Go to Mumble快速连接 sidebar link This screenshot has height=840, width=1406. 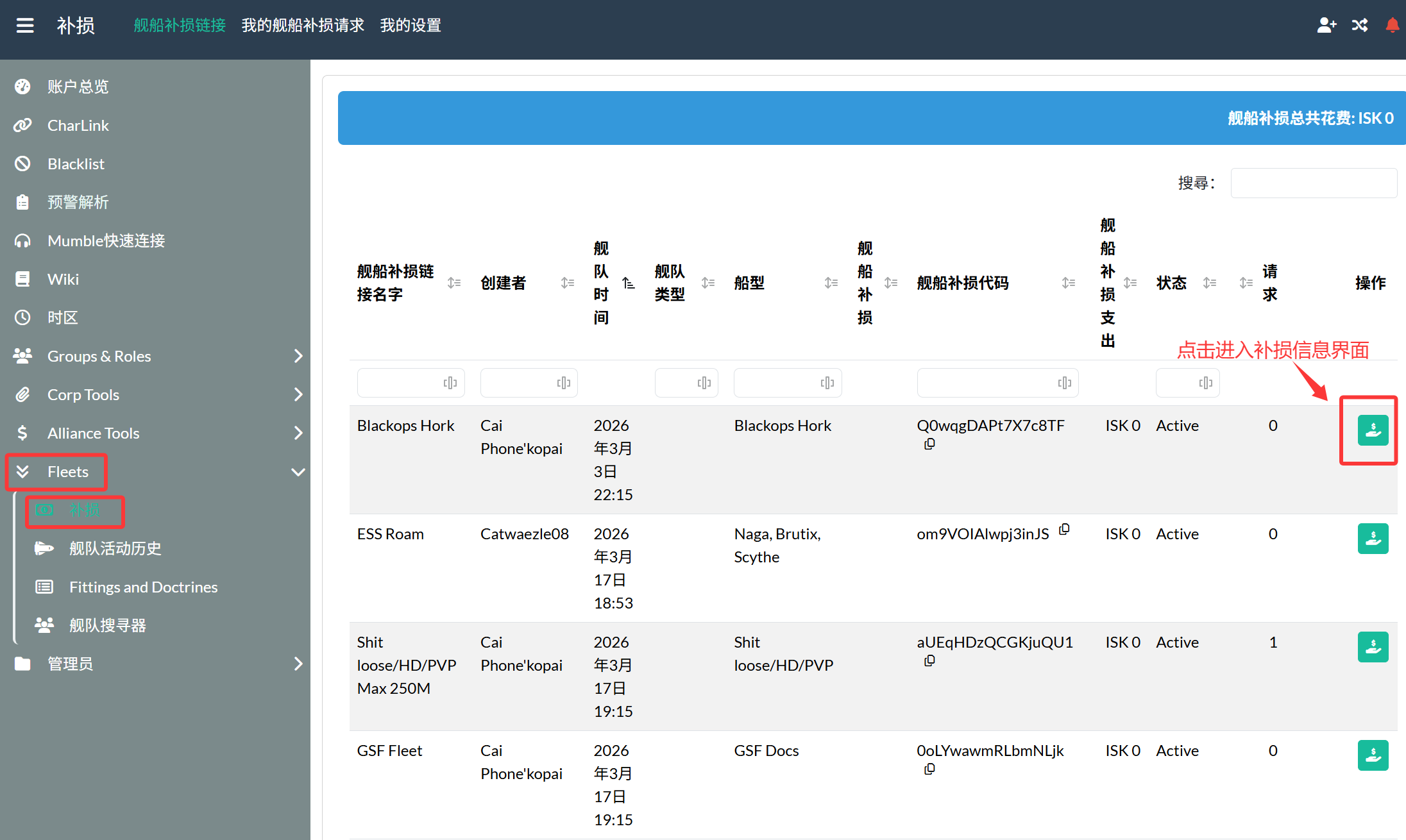106,240
